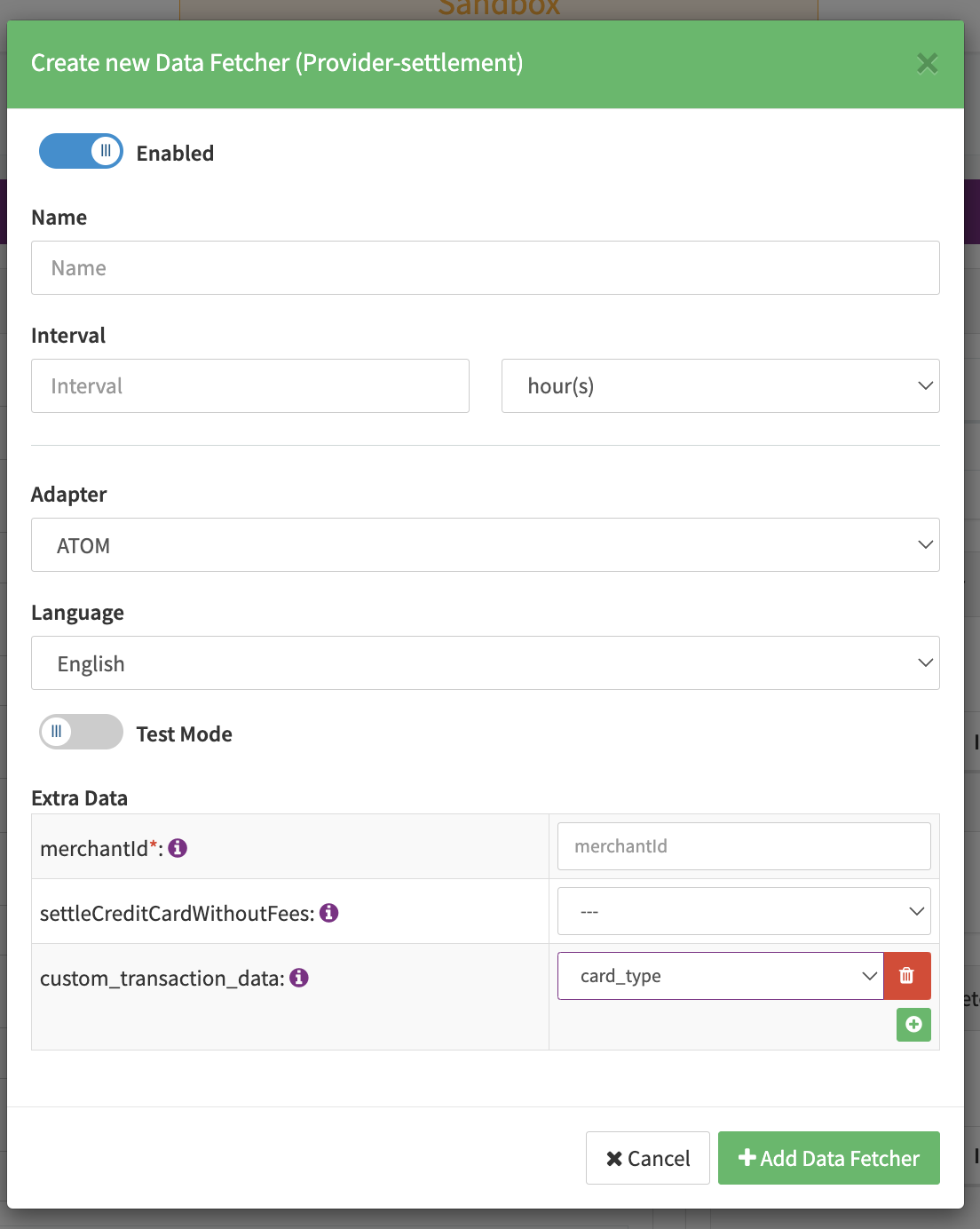
Task: Click the Enabled label text
Action: pos(175,154)
